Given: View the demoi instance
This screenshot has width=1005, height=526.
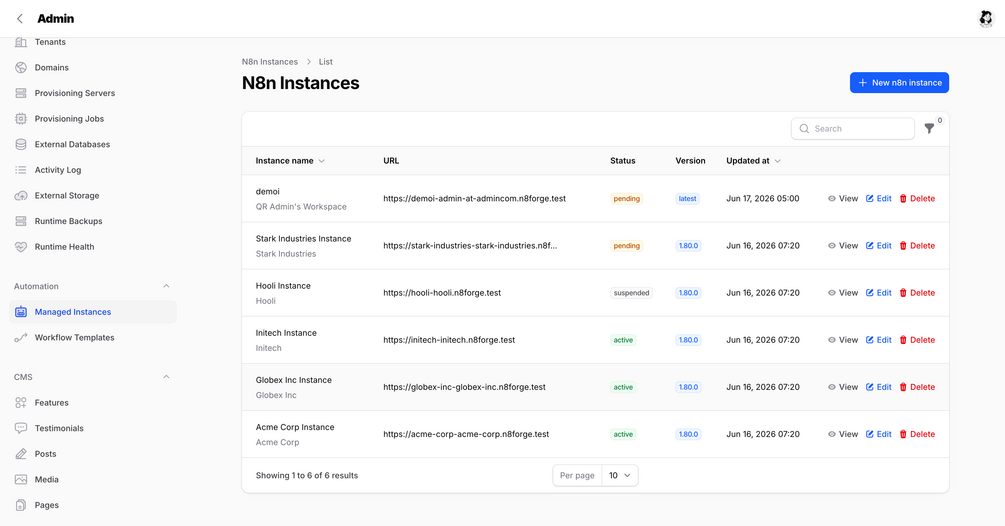Looking at the screenshot, I should coord(842,199).
